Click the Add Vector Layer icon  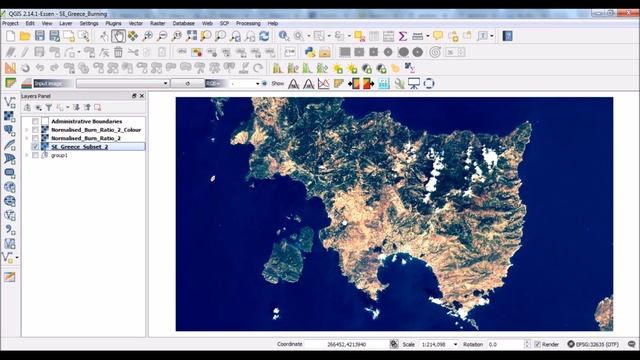point(10,102)
